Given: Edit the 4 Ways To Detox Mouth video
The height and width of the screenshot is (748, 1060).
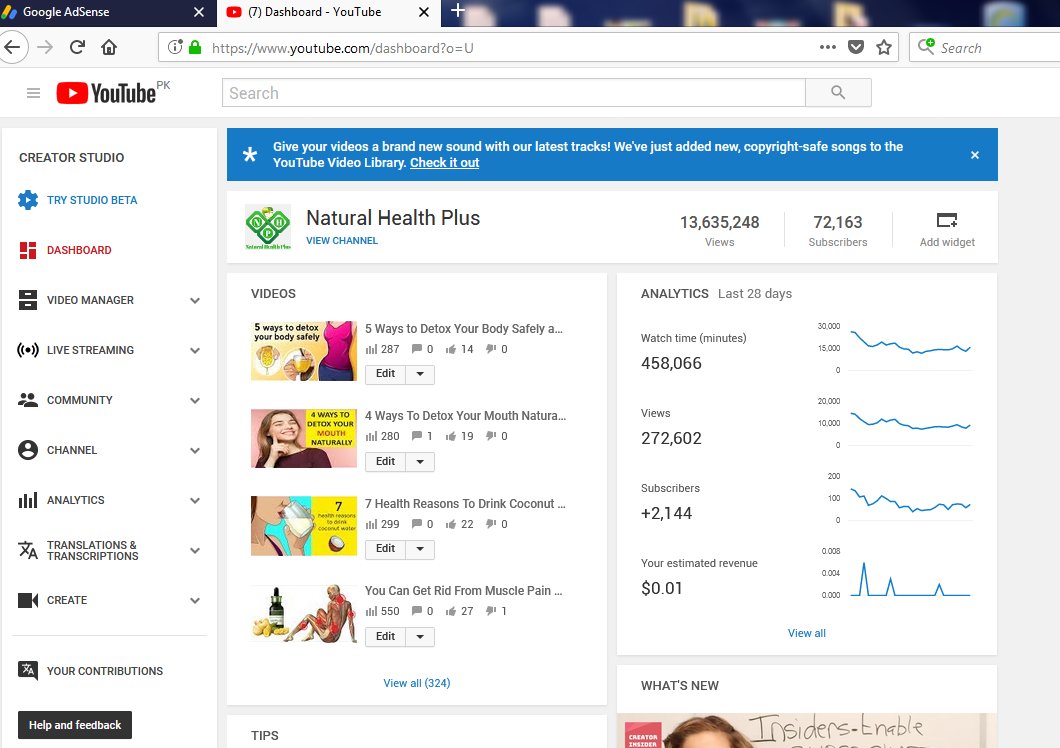Looking at the screenshot, I should click(x=385, y=462).
